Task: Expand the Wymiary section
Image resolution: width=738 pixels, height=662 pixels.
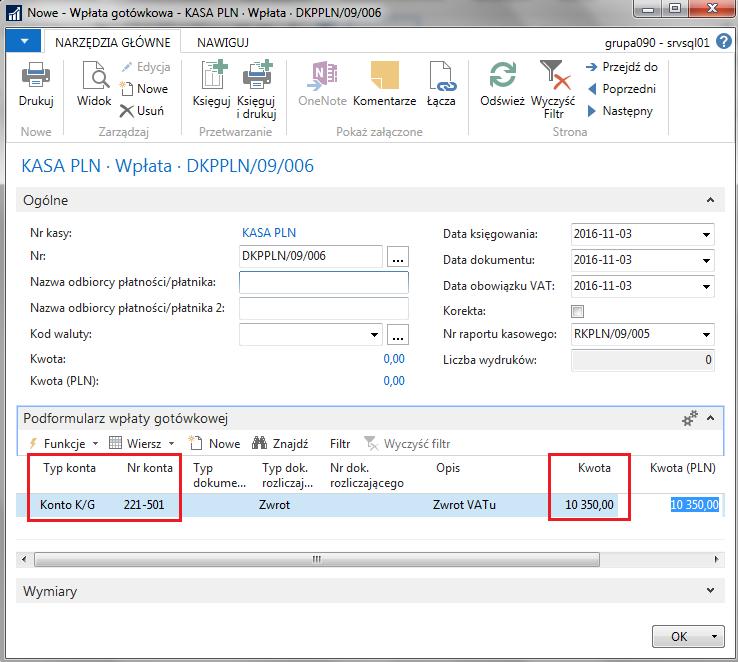Action: pos(710,590)
